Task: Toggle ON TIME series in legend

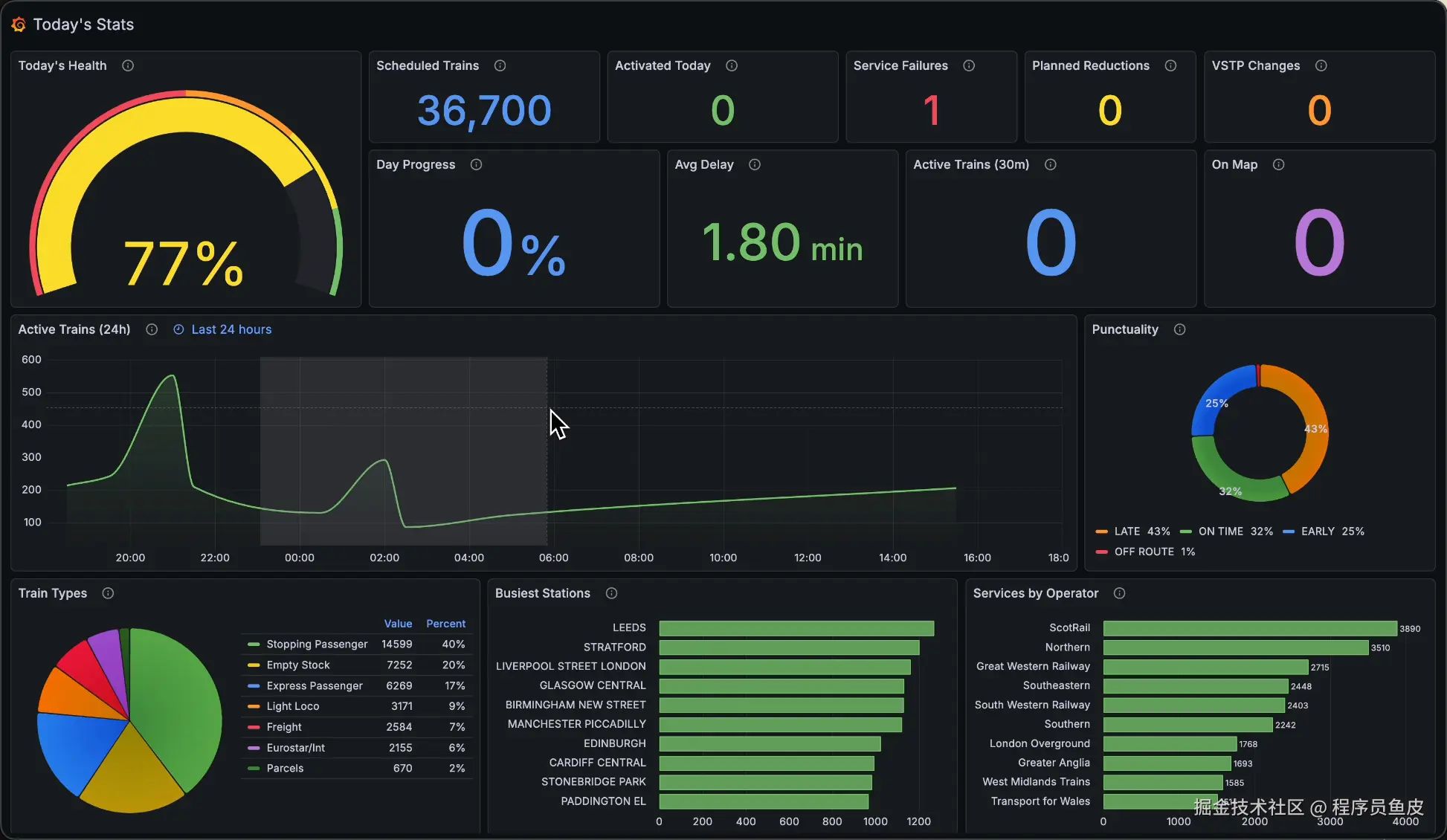Action: coord(1220,532)
